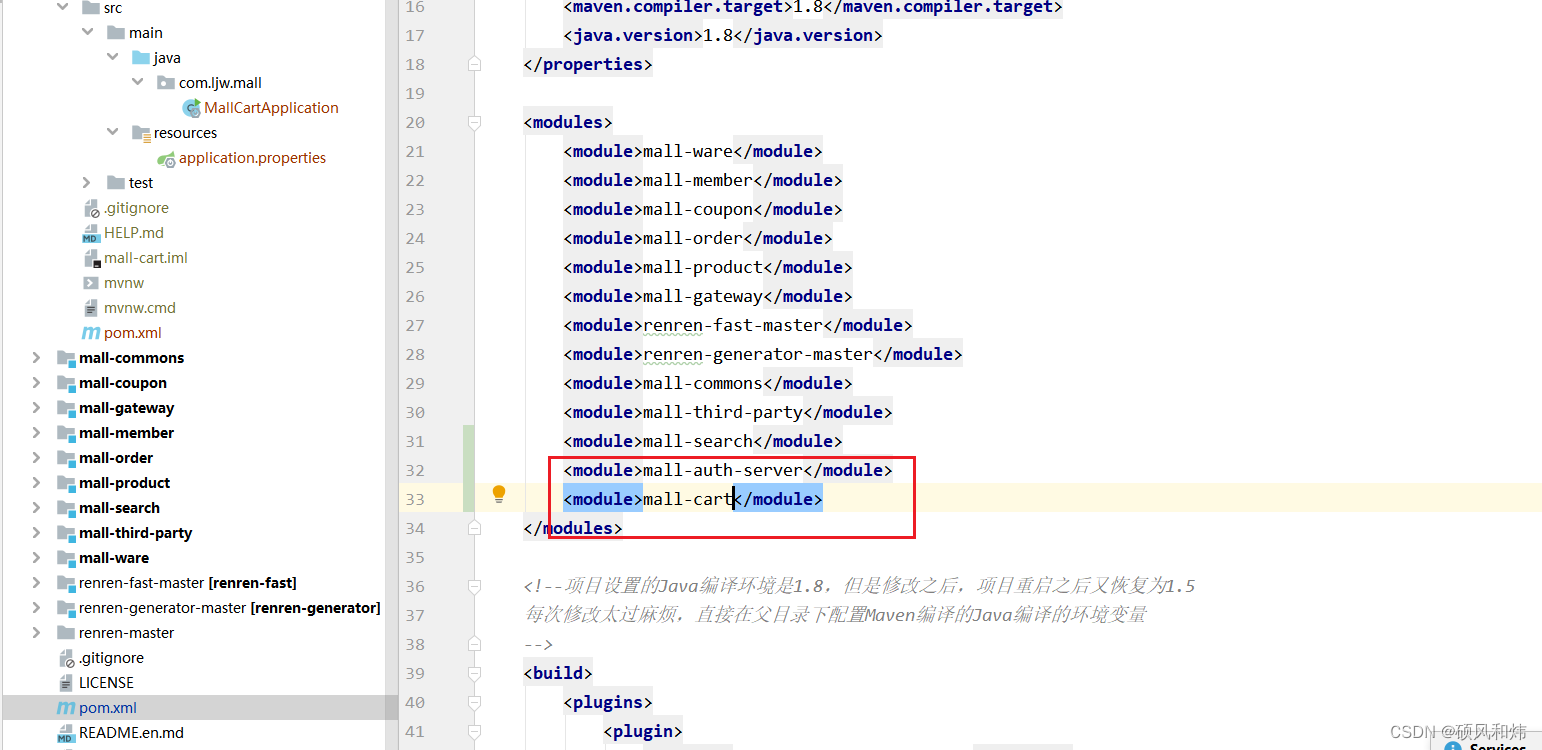Collapse the com.ljw.mall package
Viewport: 1542px width, 750px height.
click(137, 83)
